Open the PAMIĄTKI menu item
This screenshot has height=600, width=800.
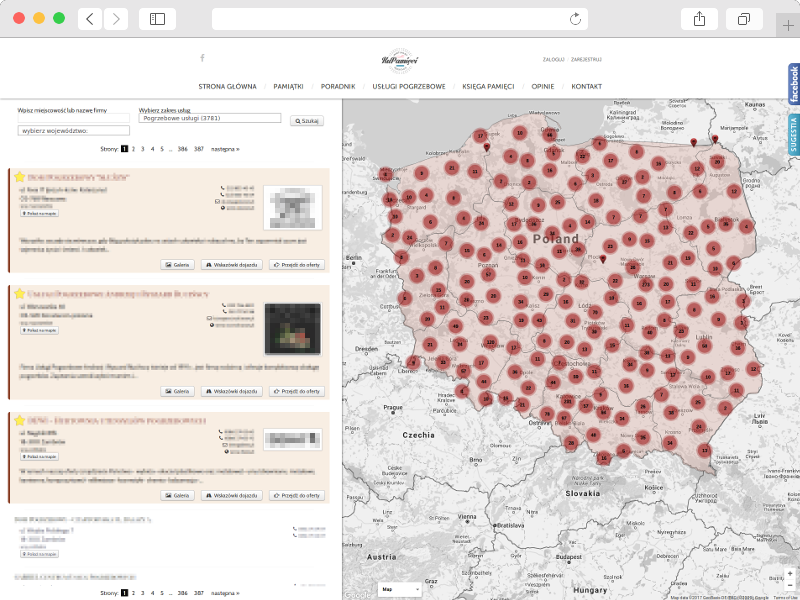288,87
